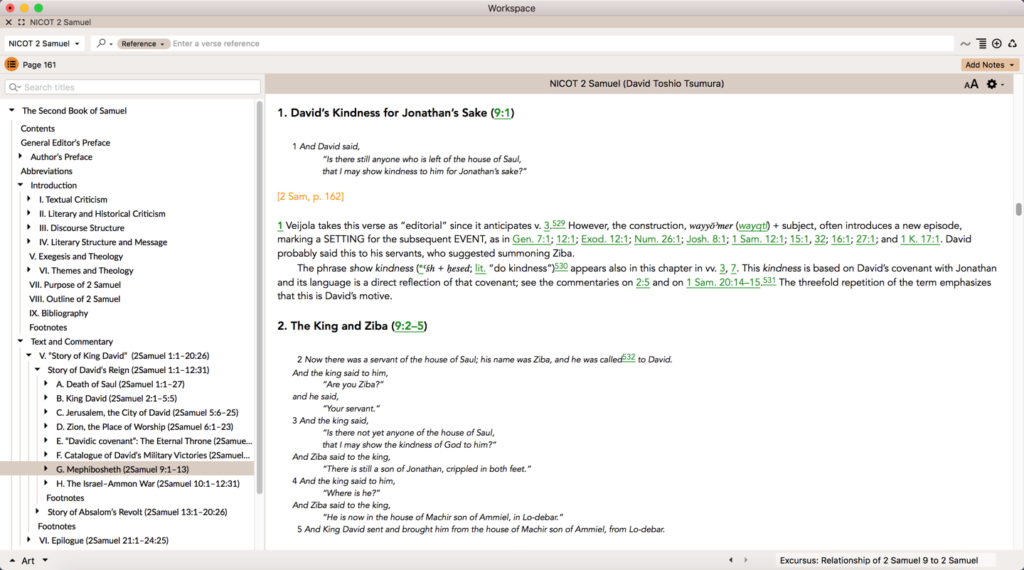This screenshot has width=1024, height=570.
Task: Expand G. Mephibosheth entry arrow
Action: click(x=46, y=468)
